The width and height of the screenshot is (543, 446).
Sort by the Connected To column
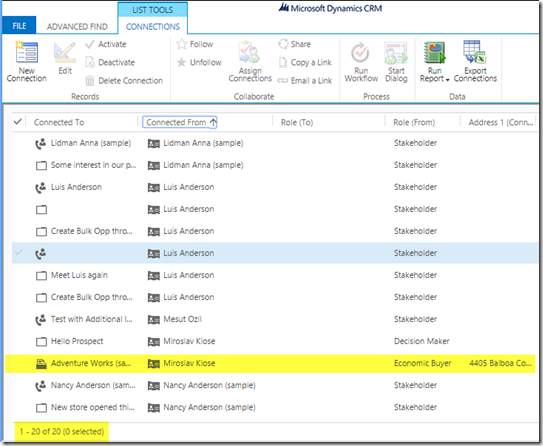pos(59,122)
